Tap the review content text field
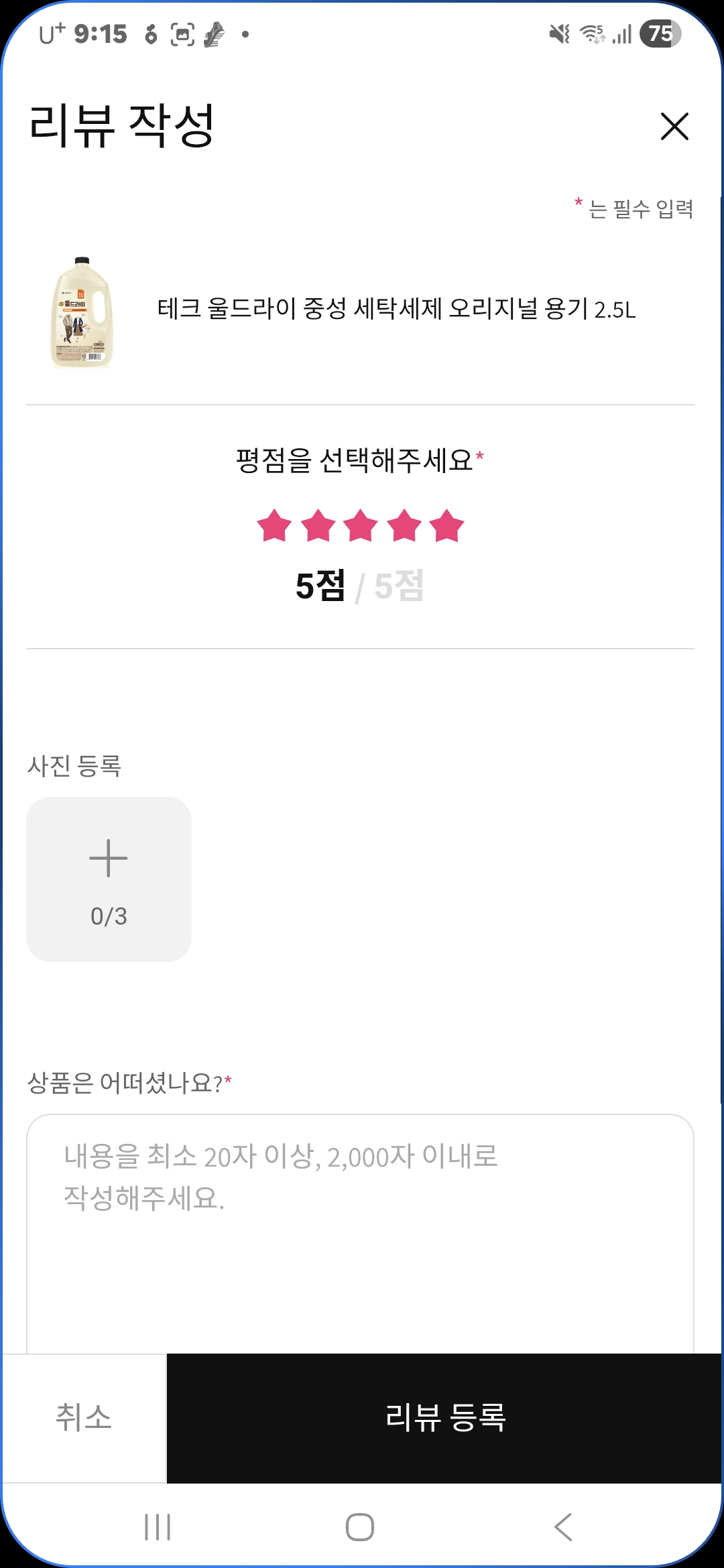Screen dimensions: 724x1568 coord(360,1233)
